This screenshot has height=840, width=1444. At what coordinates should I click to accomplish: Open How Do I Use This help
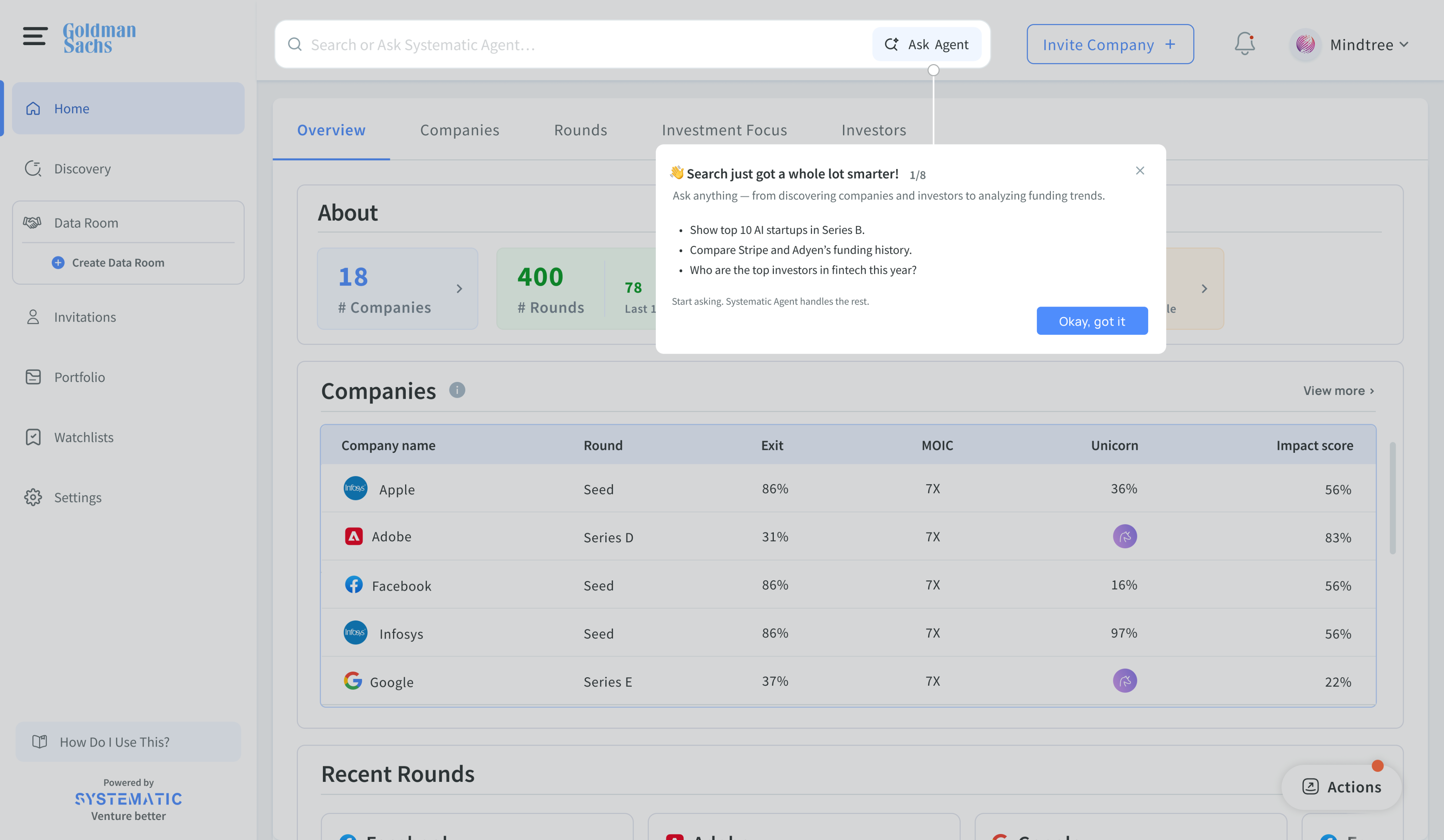(x=128, y=741)
